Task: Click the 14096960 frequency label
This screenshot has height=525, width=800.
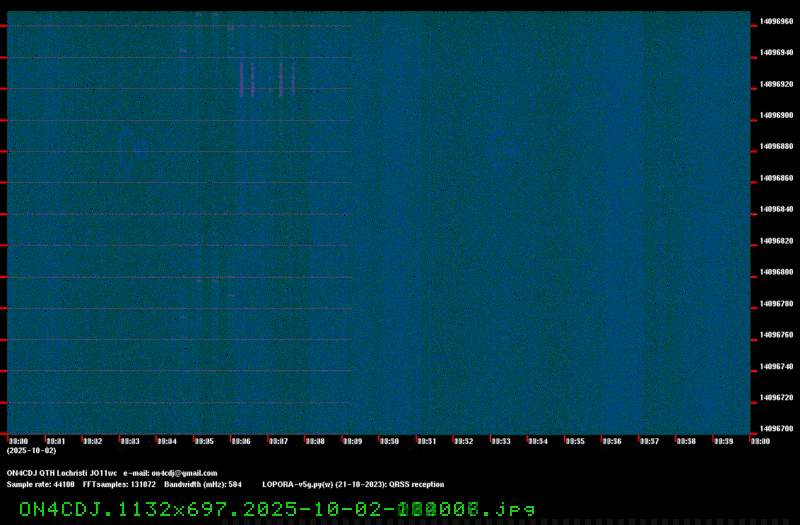Action: (x=776, y=20)
